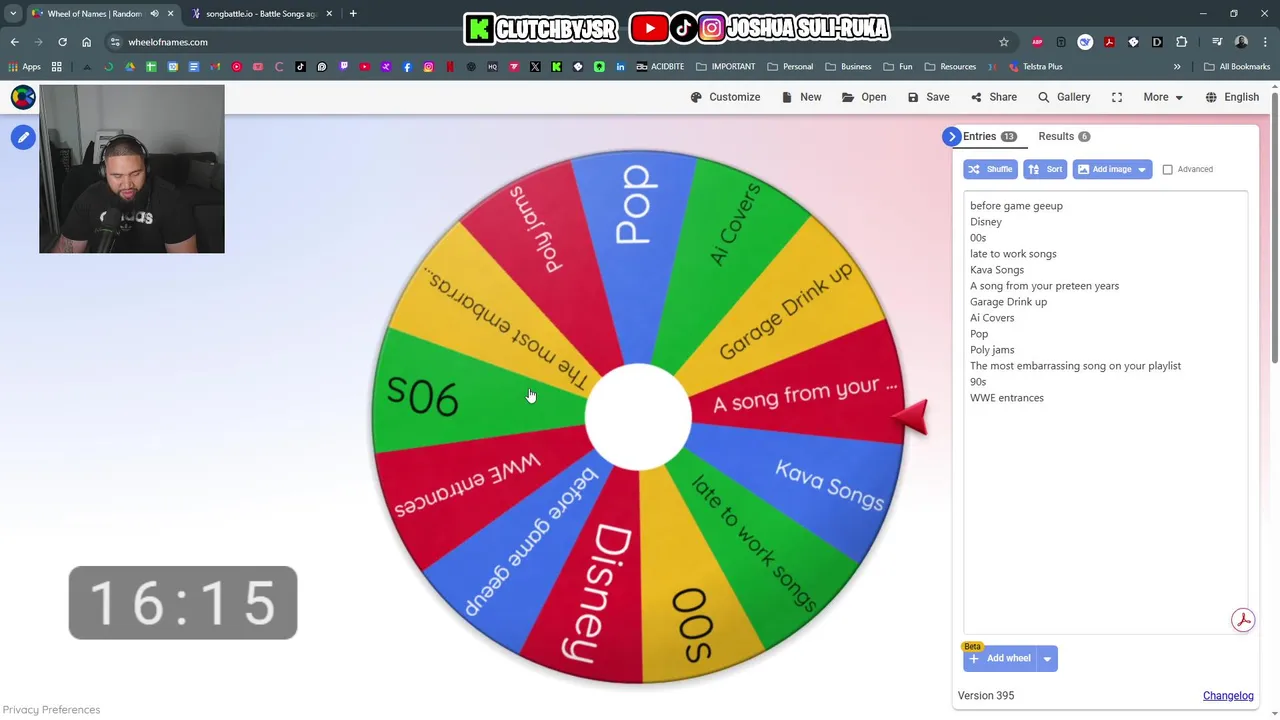Open Gallery menu item

1064,97
